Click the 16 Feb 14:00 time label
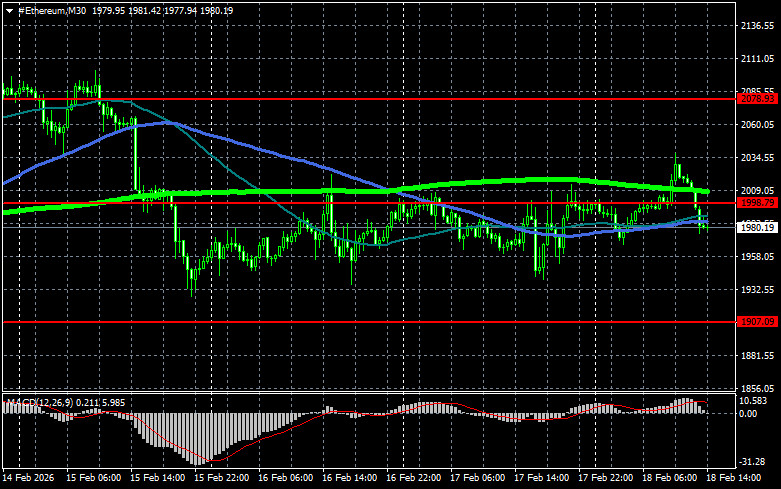Image resolution: width=781 pixels, height=489 pixels. click(350, 478)
